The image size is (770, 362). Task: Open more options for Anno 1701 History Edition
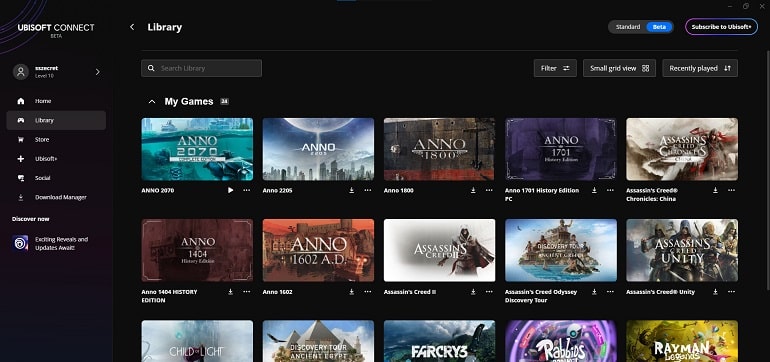pos(610,190)
